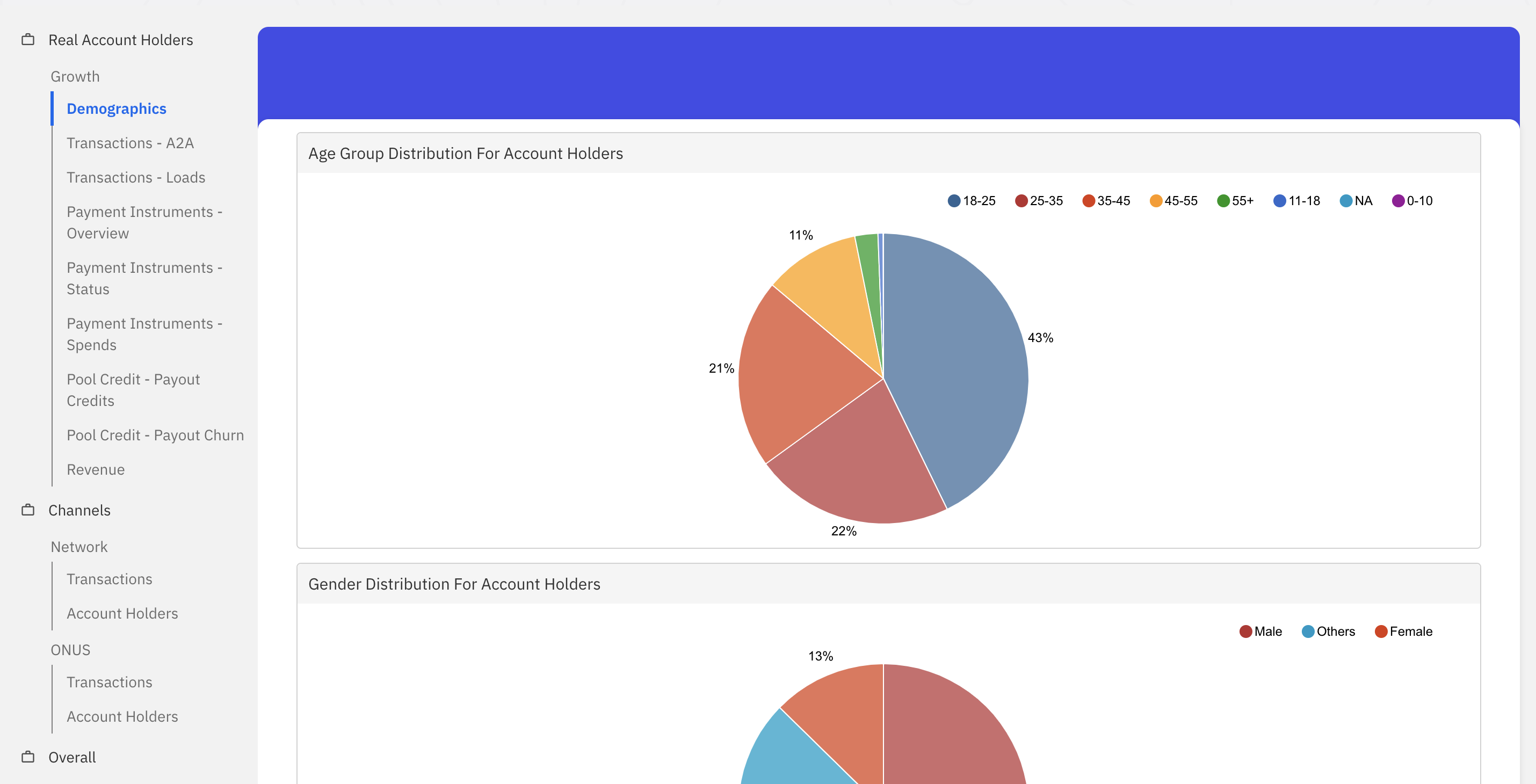This screenshot has height=784, width=1536.
Task: Go to Payment Instruments - Status
Action: (x=144, y=278)
